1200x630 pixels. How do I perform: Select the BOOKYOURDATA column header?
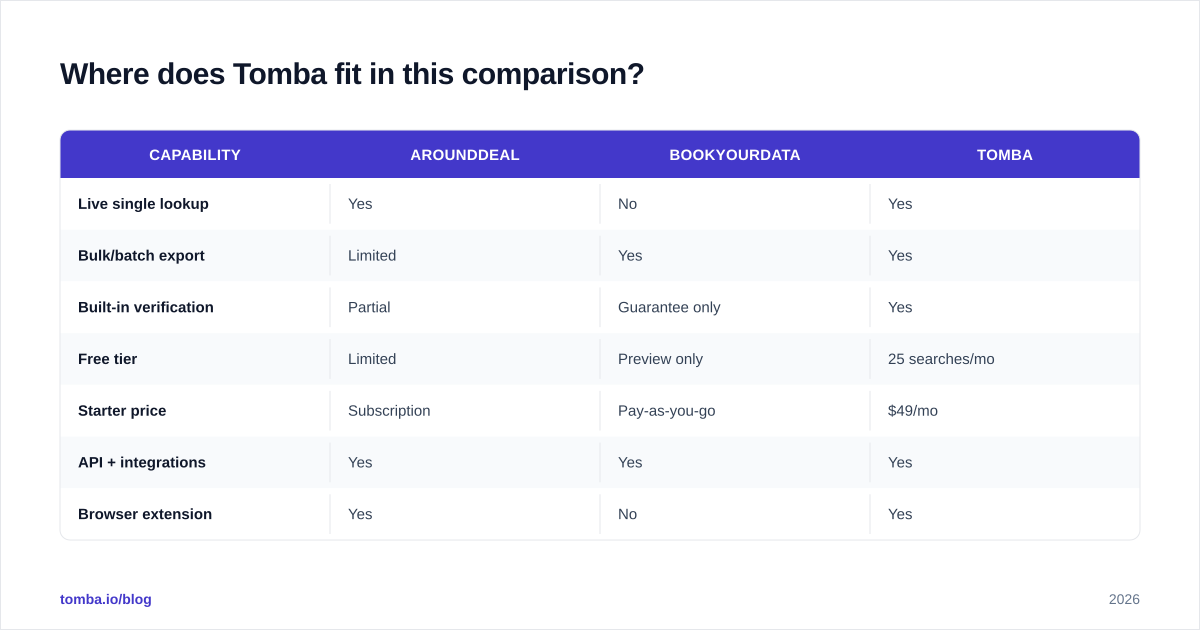pos(735,155)
